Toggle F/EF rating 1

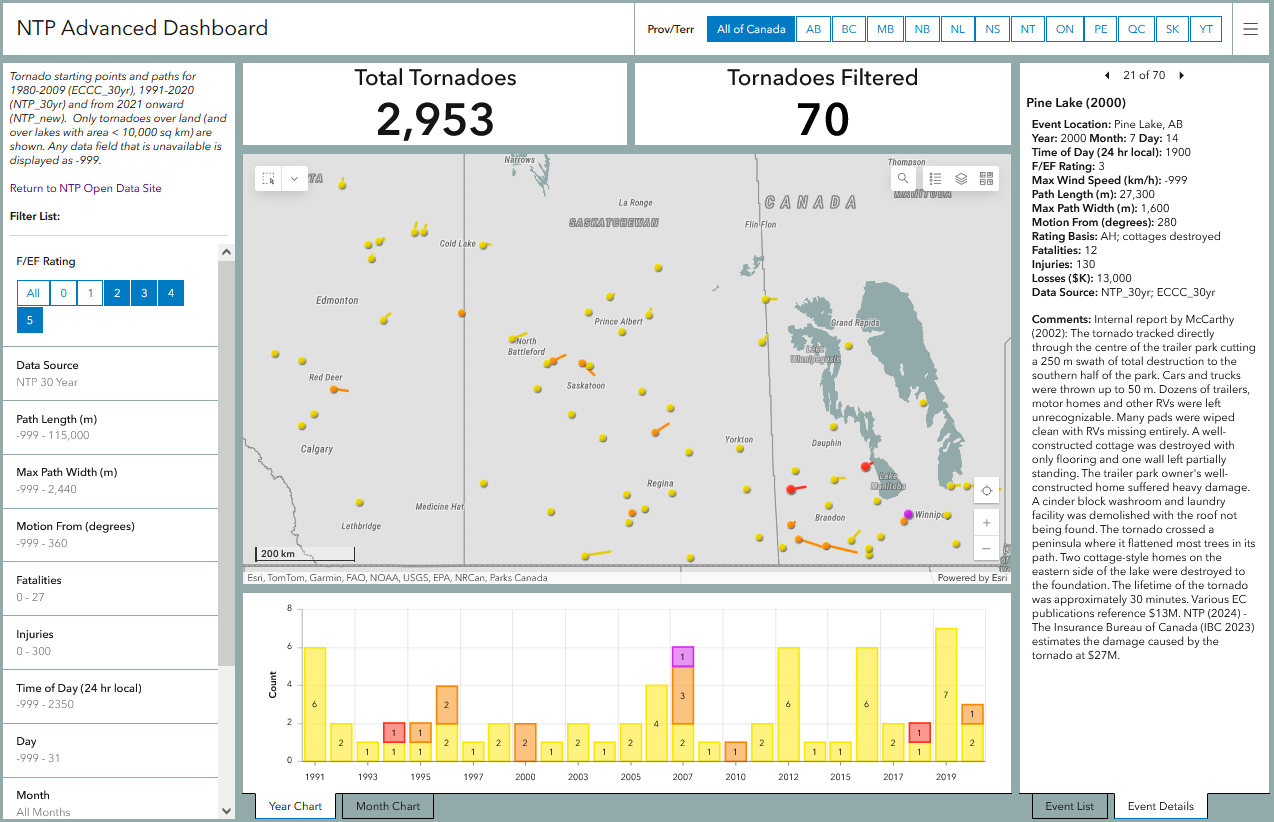[90, 293]
